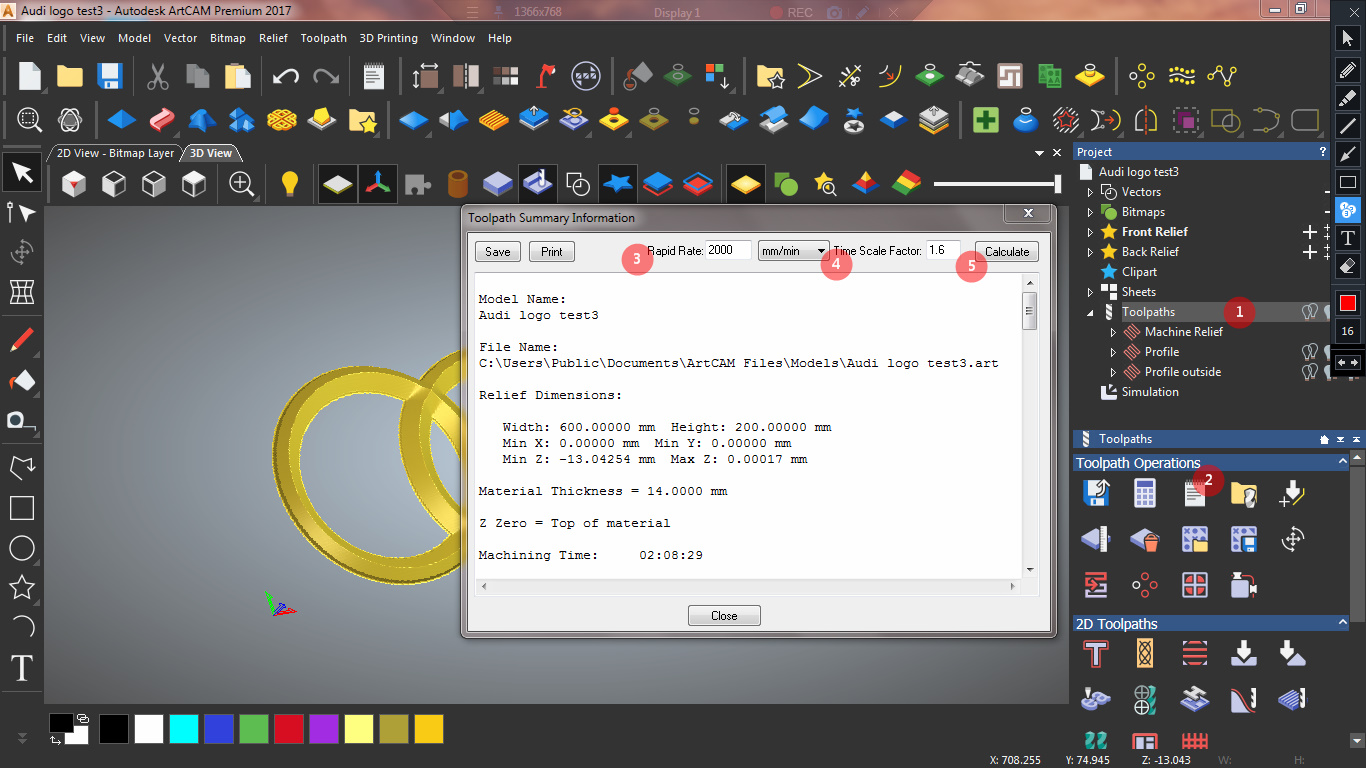Open Toolpath Summary icon in Toolpath Operations

pos(1194,493)
